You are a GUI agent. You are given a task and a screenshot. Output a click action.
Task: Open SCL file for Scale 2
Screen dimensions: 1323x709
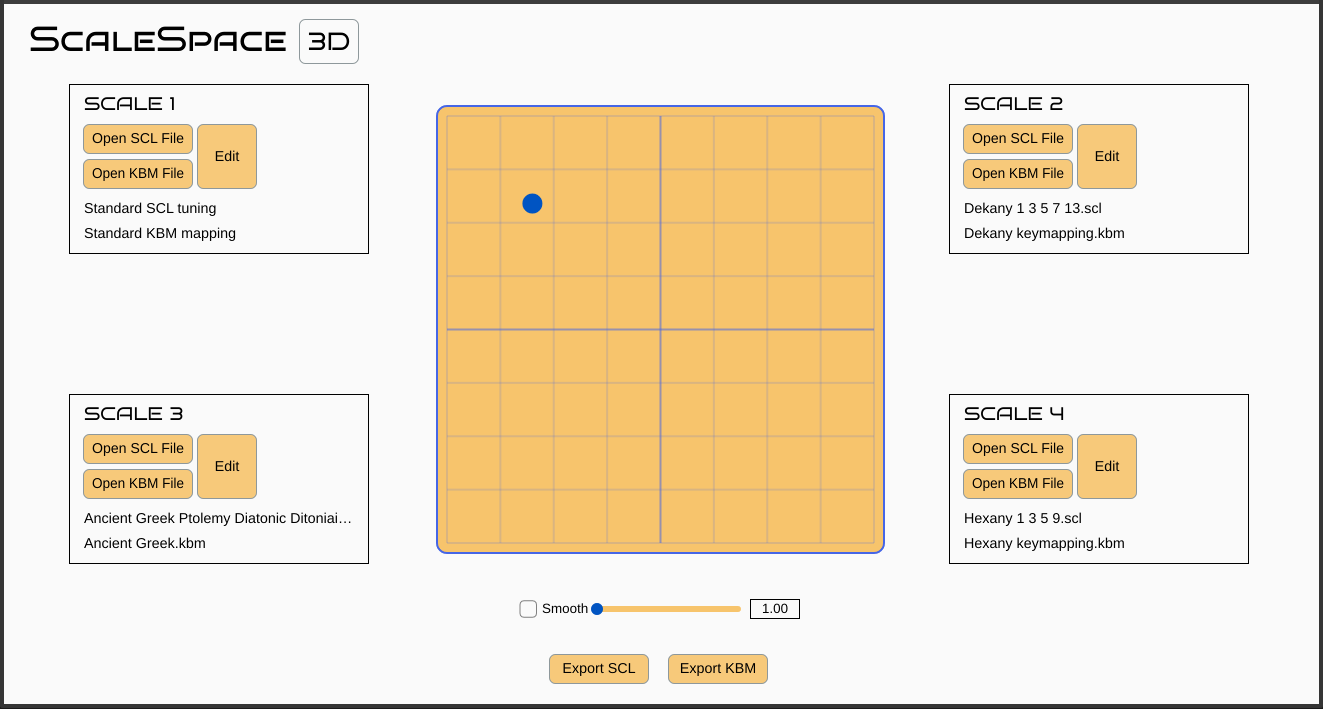tap(1018, 139)
